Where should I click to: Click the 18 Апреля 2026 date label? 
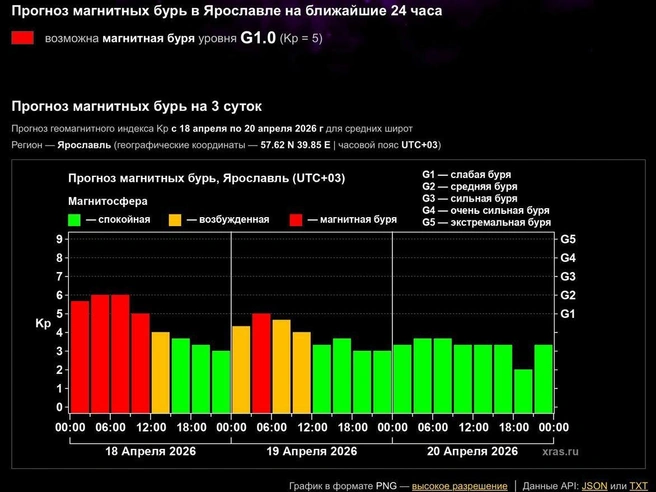(151, 451)
